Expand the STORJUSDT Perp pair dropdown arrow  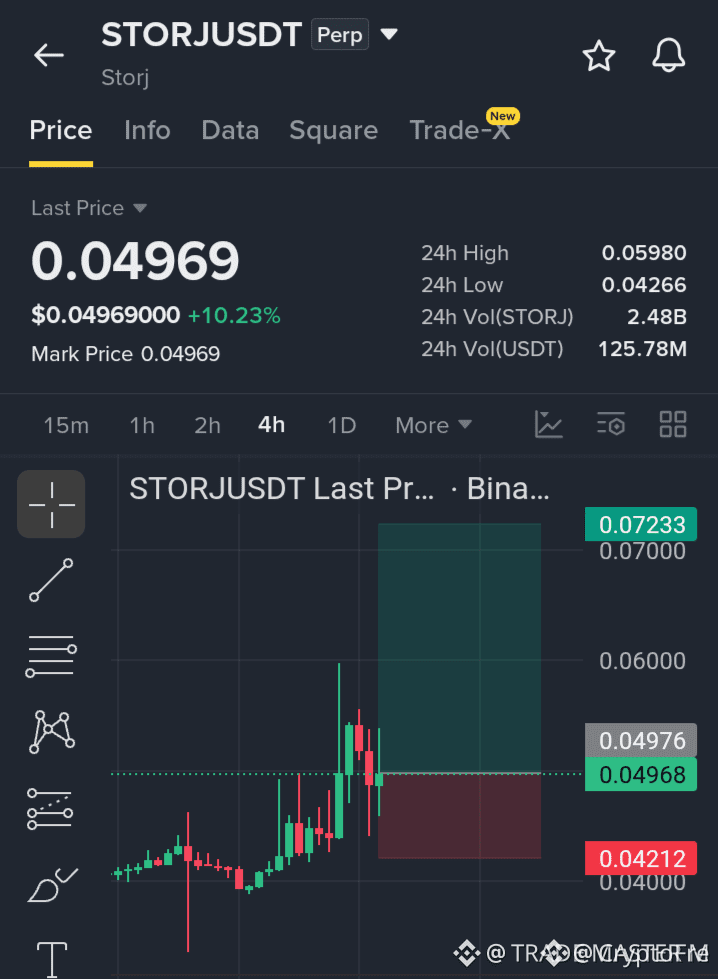389,34
